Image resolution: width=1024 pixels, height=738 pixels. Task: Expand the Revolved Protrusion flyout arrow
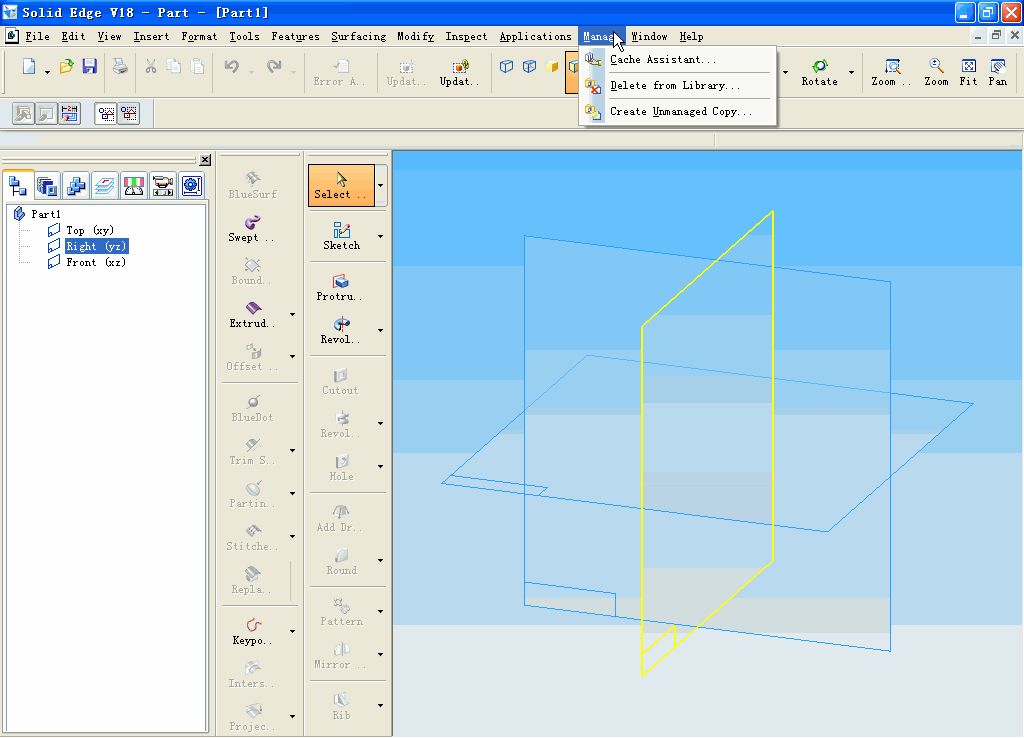click(380, 330)
